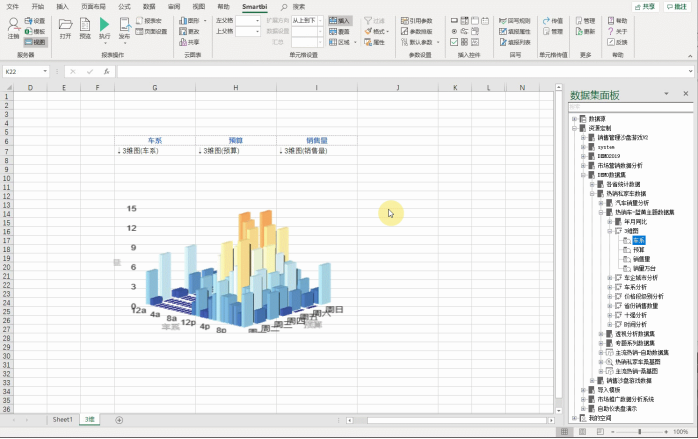Click the 发布 publish icon
The height and width of the screenshot is (439, 698).
coord(125,24)
